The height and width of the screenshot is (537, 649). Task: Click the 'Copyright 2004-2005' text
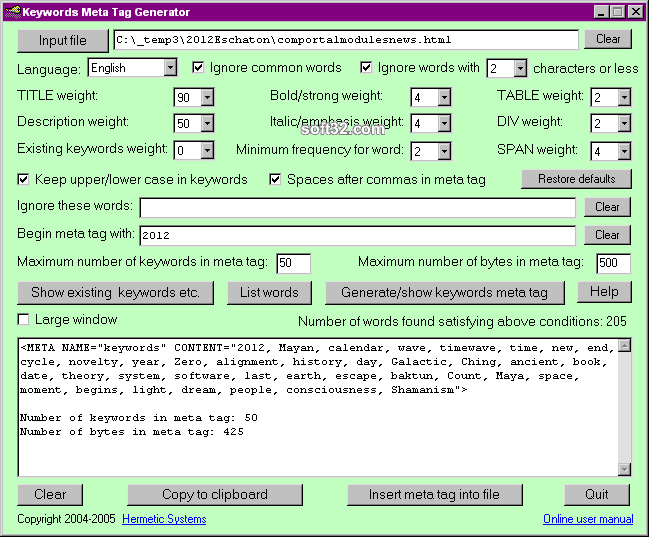point(66,519)
